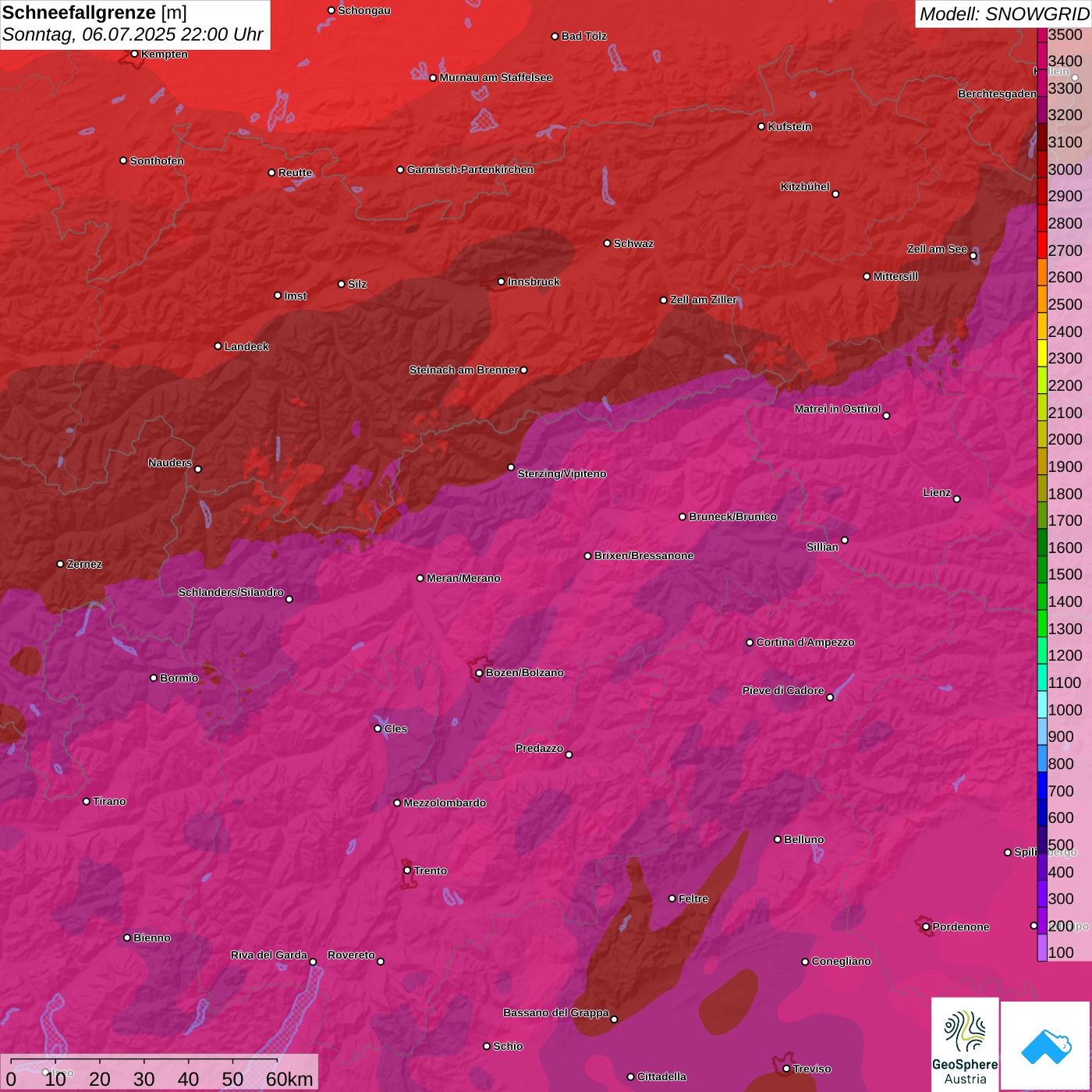Click the Belluno marker dot

[778, 839]
